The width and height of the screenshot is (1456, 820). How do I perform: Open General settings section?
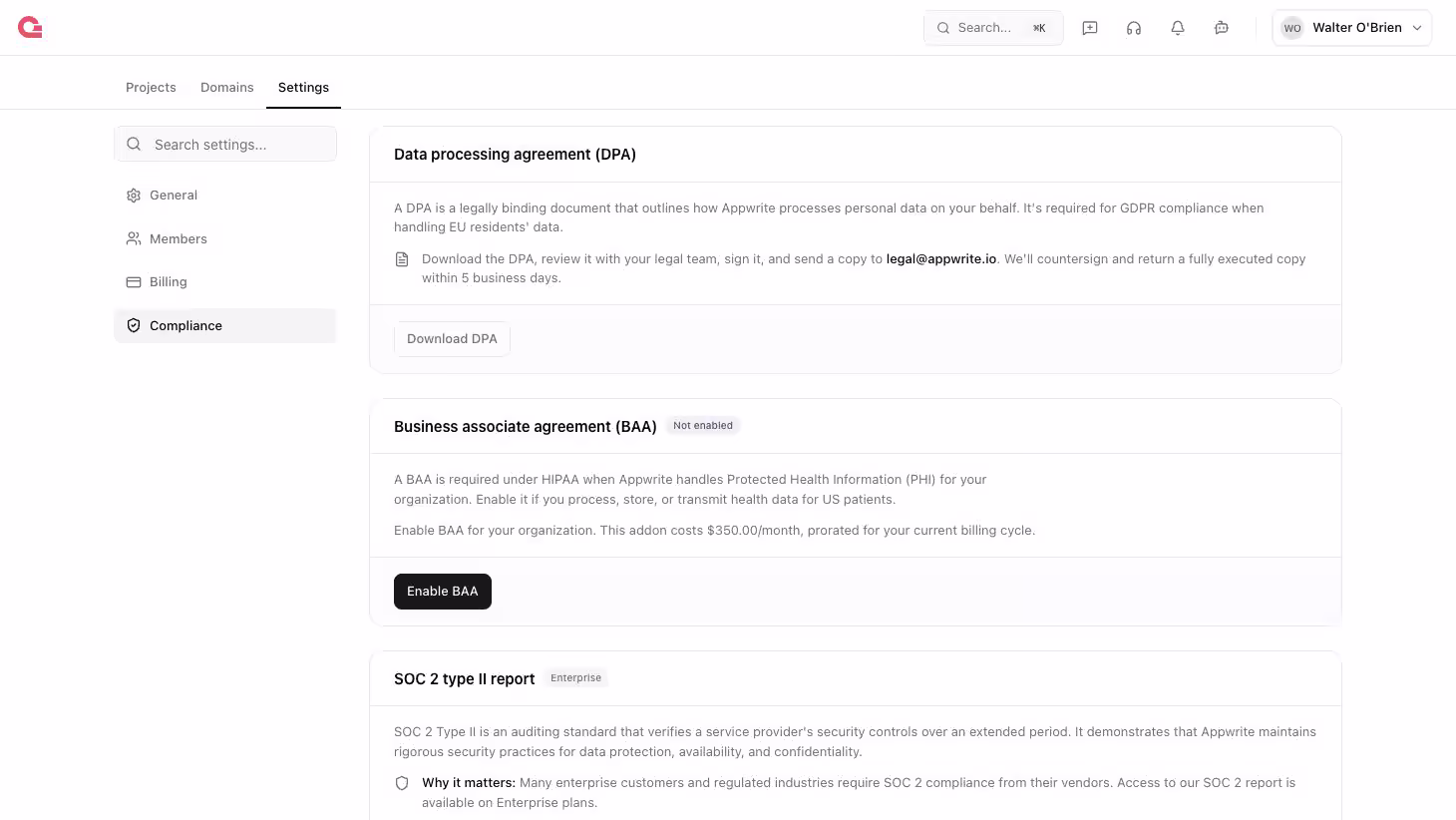(x=225, y=196)
